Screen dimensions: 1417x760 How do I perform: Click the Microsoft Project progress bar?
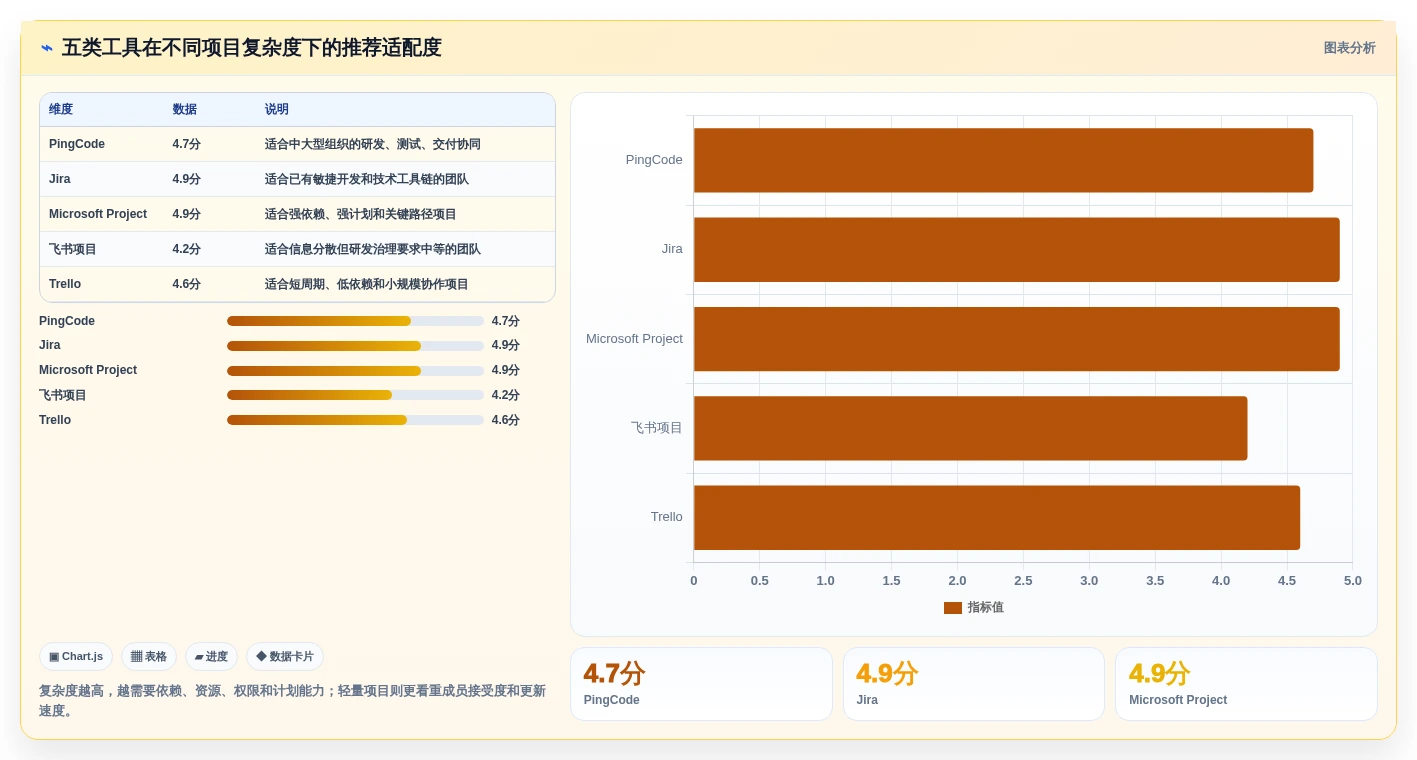point(355,371)
